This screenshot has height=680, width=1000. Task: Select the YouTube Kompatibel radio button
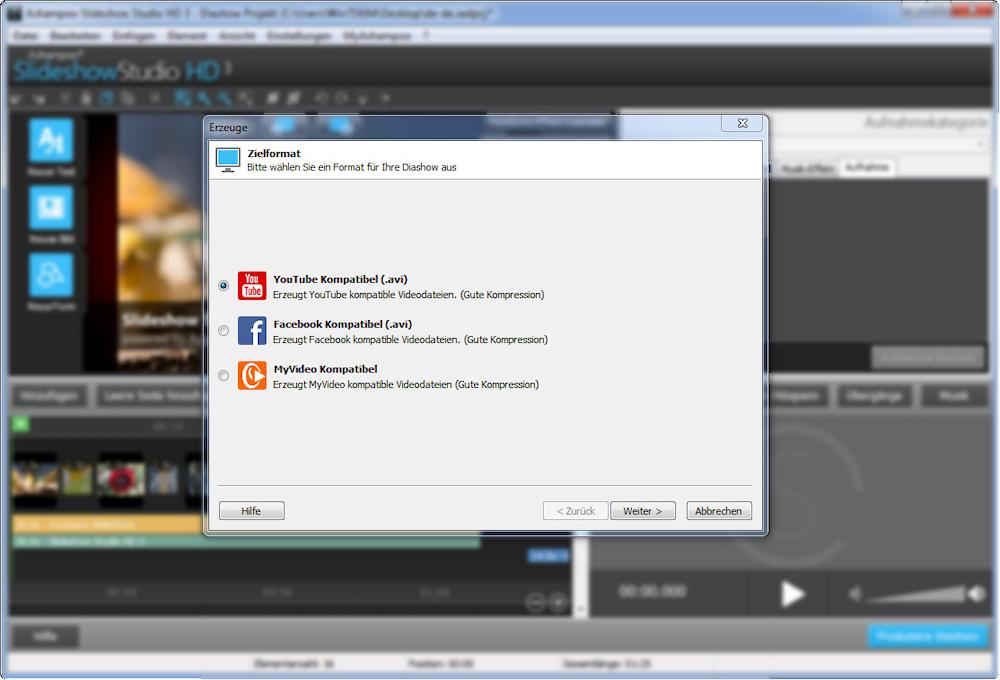(223, 285)
